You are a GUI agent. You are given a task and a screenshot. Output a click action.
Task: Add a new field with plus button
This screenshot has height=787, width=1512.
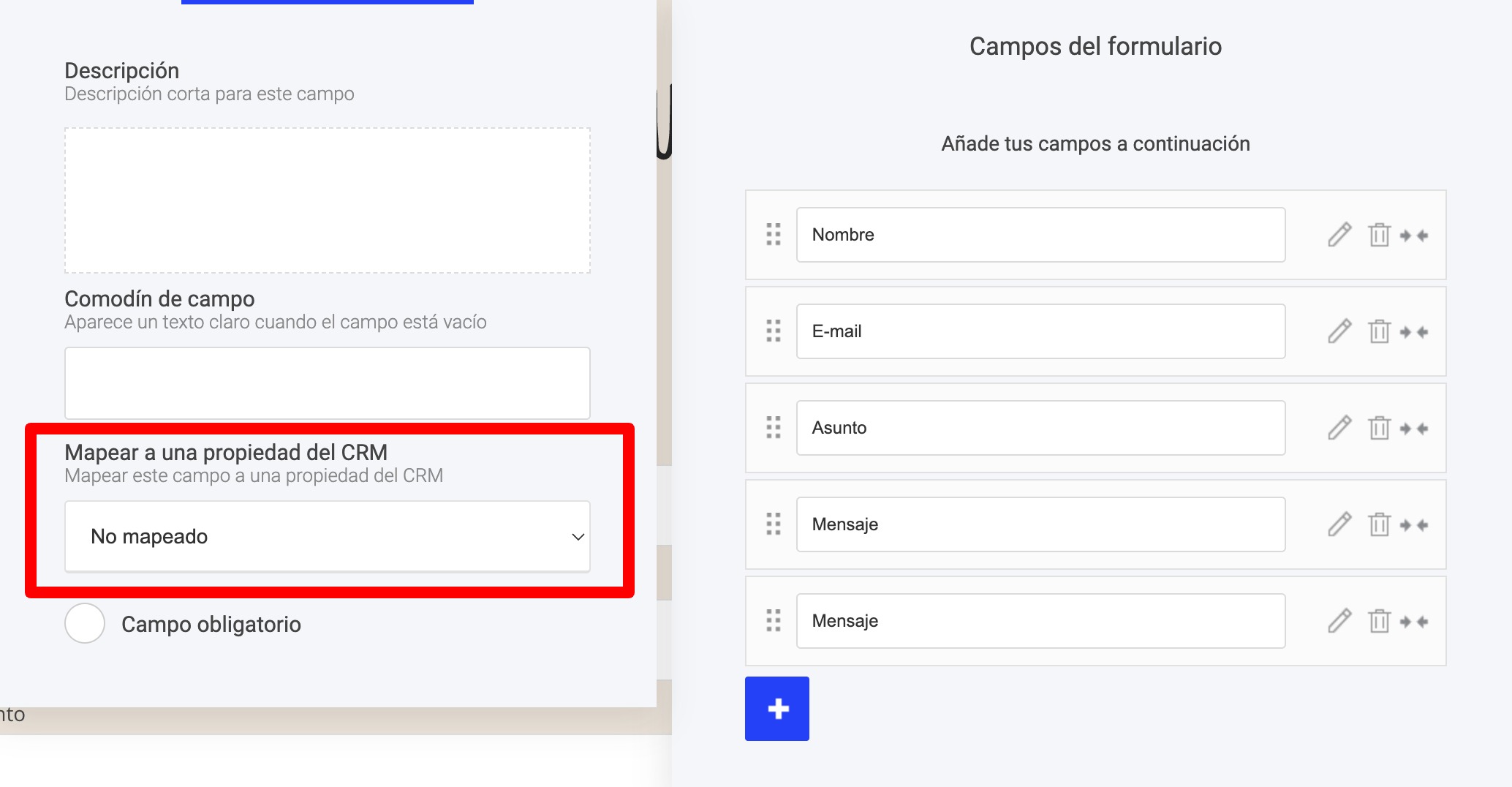pyautogui.click(x=776, y=708)
